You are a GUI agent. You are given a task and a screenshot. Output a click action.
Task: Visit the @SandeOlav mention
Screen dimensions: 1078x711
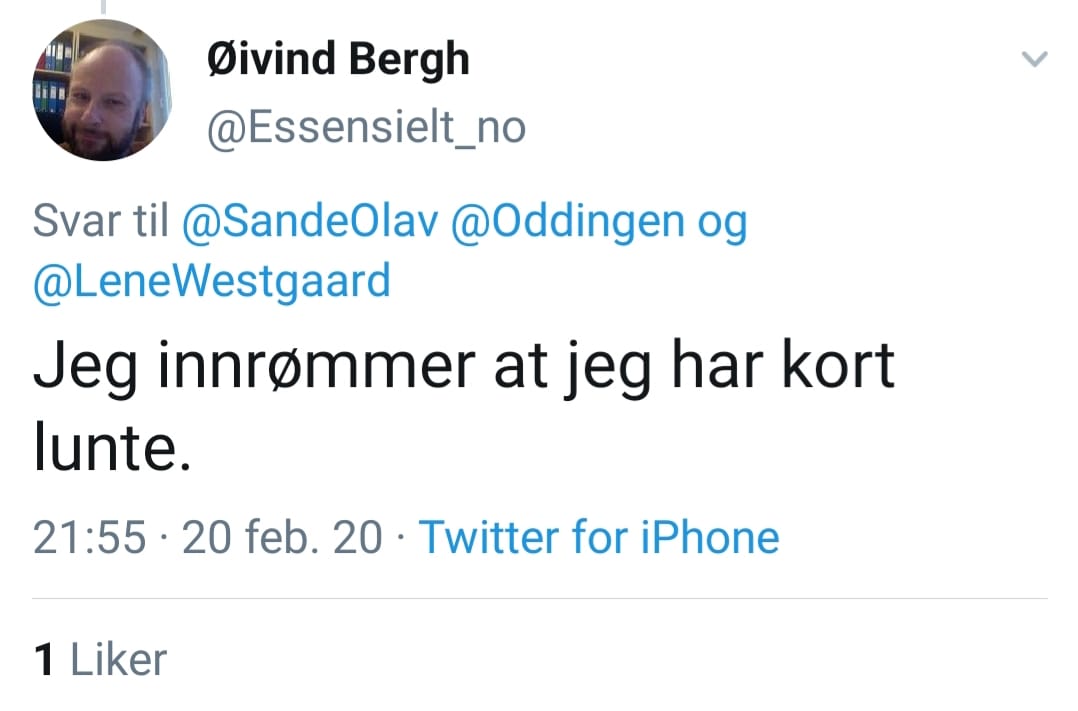click(x=309, y=221)
